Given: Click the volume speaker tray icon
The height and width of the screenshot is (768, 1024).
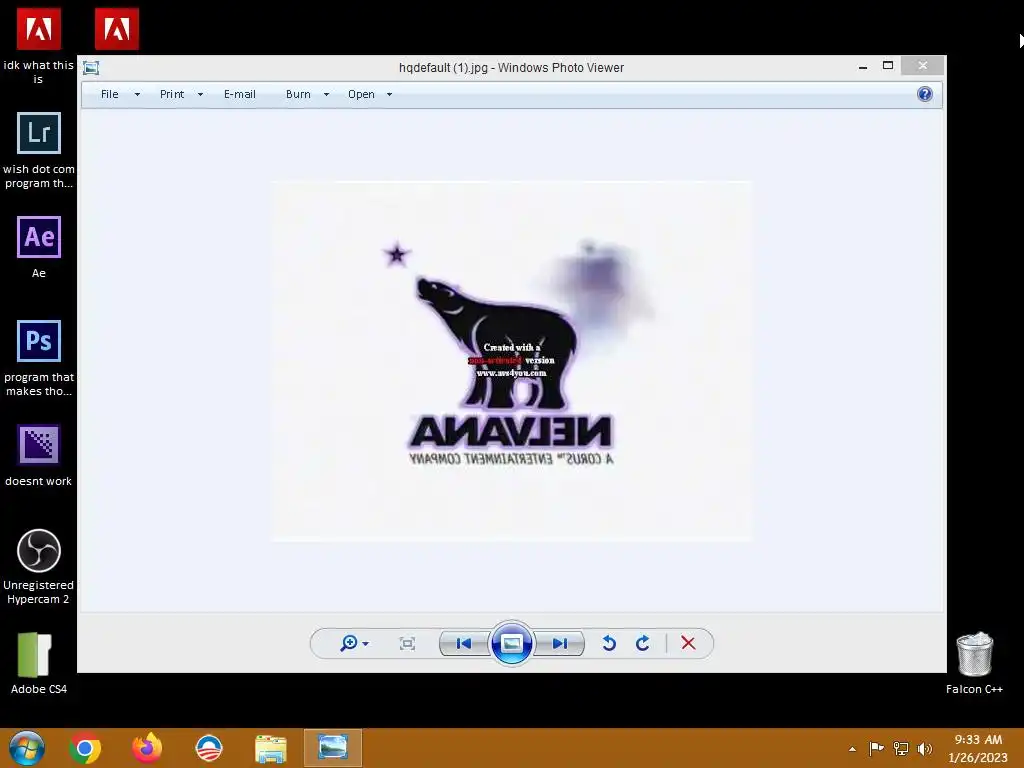Looking at the screenshot, I should [925, 748].
